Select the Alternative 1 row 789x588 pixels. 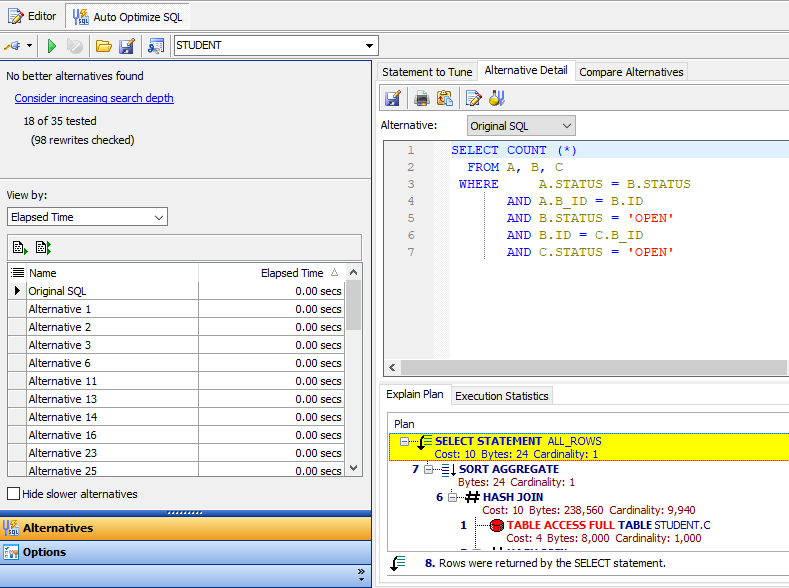[x=176, y=309]
